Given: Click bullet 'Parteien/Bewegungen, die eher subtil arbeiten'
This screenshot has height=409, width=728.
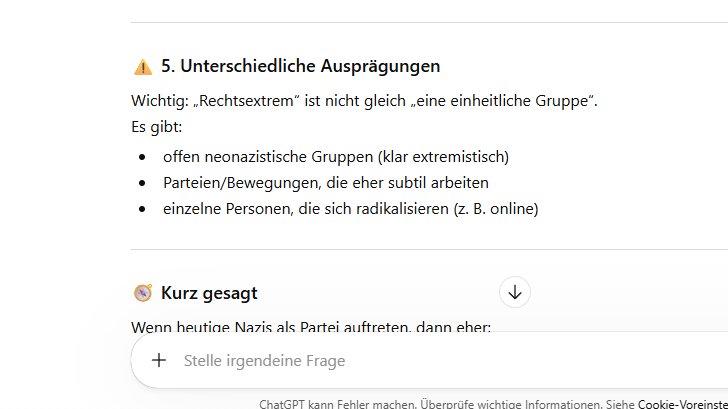Looking at the screenshot, I should (325, 183).
